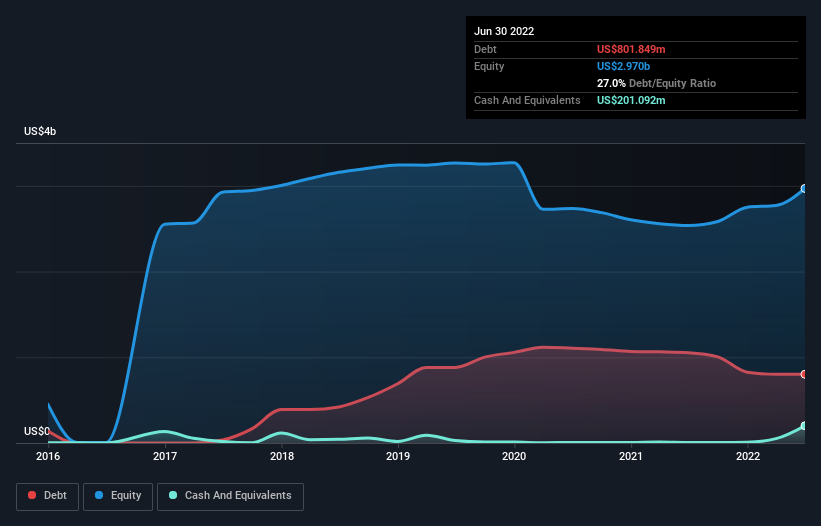Screen dimensions: 821x526
Task: Click the blue Equity marker at Jun 2022
Action: coord(804,188)
